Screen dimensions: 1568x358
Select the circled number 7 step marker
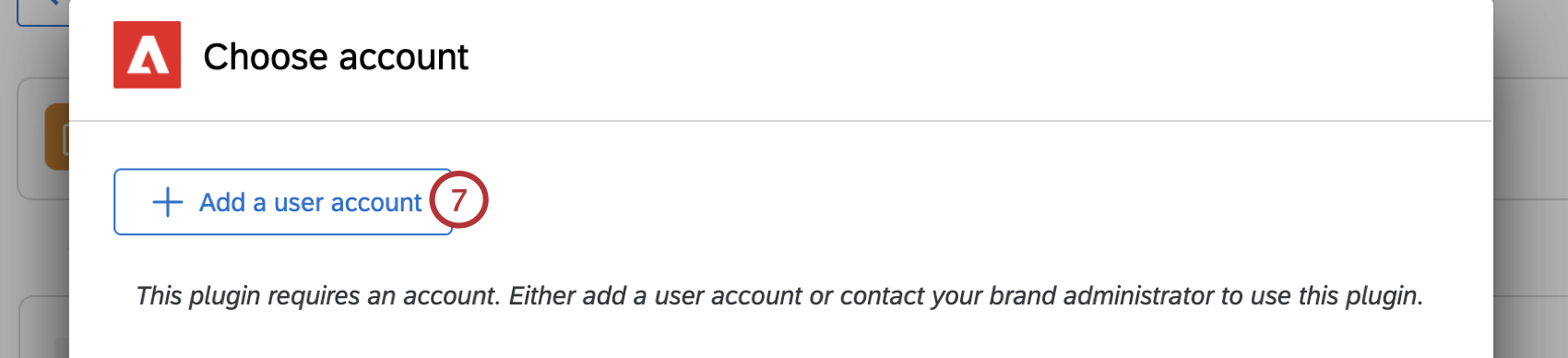tap(458, 199)
